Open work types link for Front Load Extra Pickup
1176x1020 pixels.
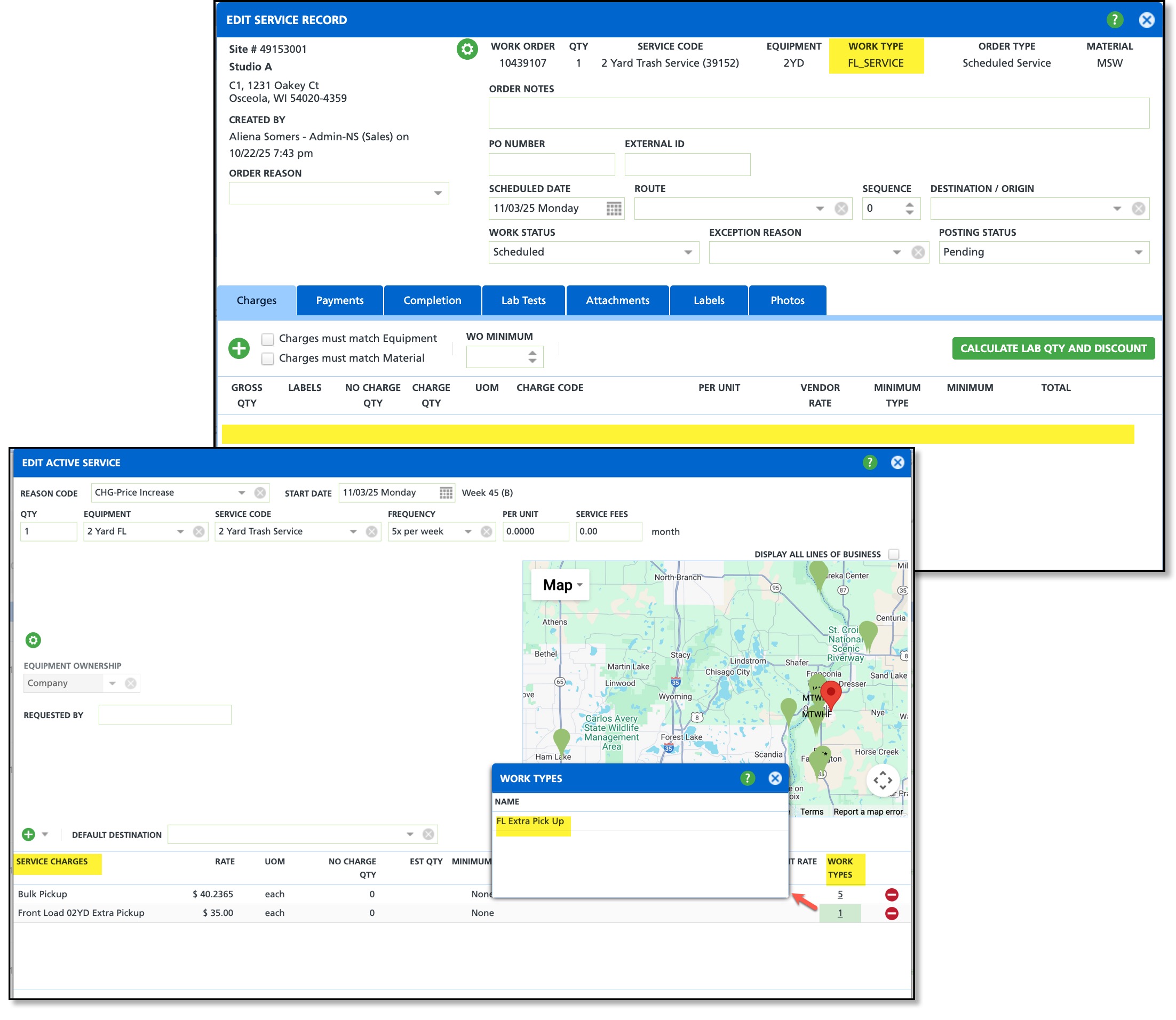pyautogui.click(x=840, y=913)
